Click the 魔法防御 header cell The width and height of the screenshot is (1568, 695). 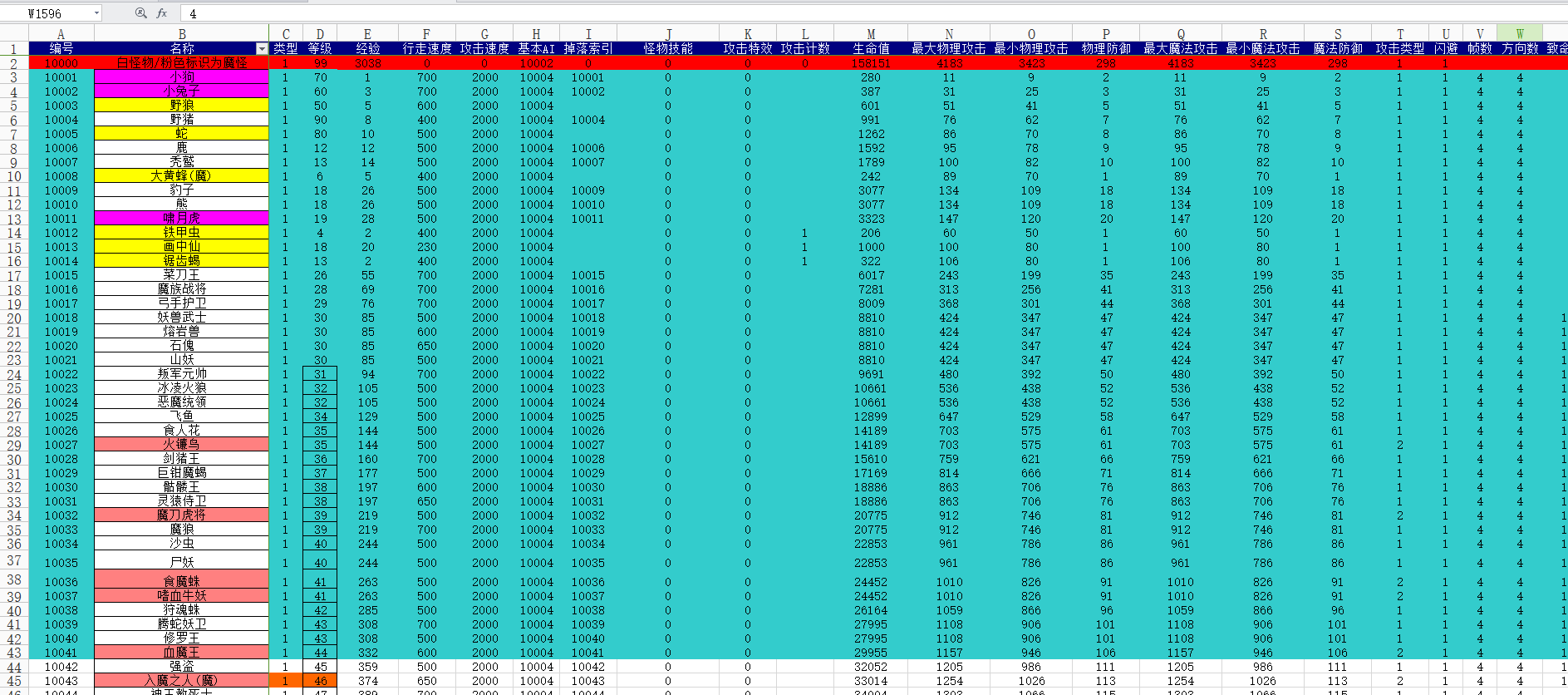click(x=1338, y=49)
